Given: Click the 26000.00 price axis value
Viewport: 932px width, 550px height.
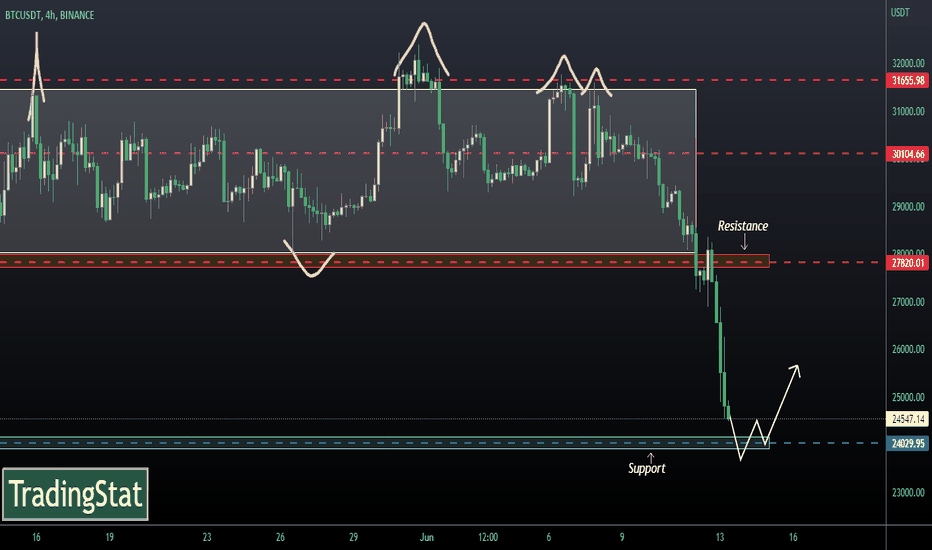Looking at the screenshot, I should 908,349.
